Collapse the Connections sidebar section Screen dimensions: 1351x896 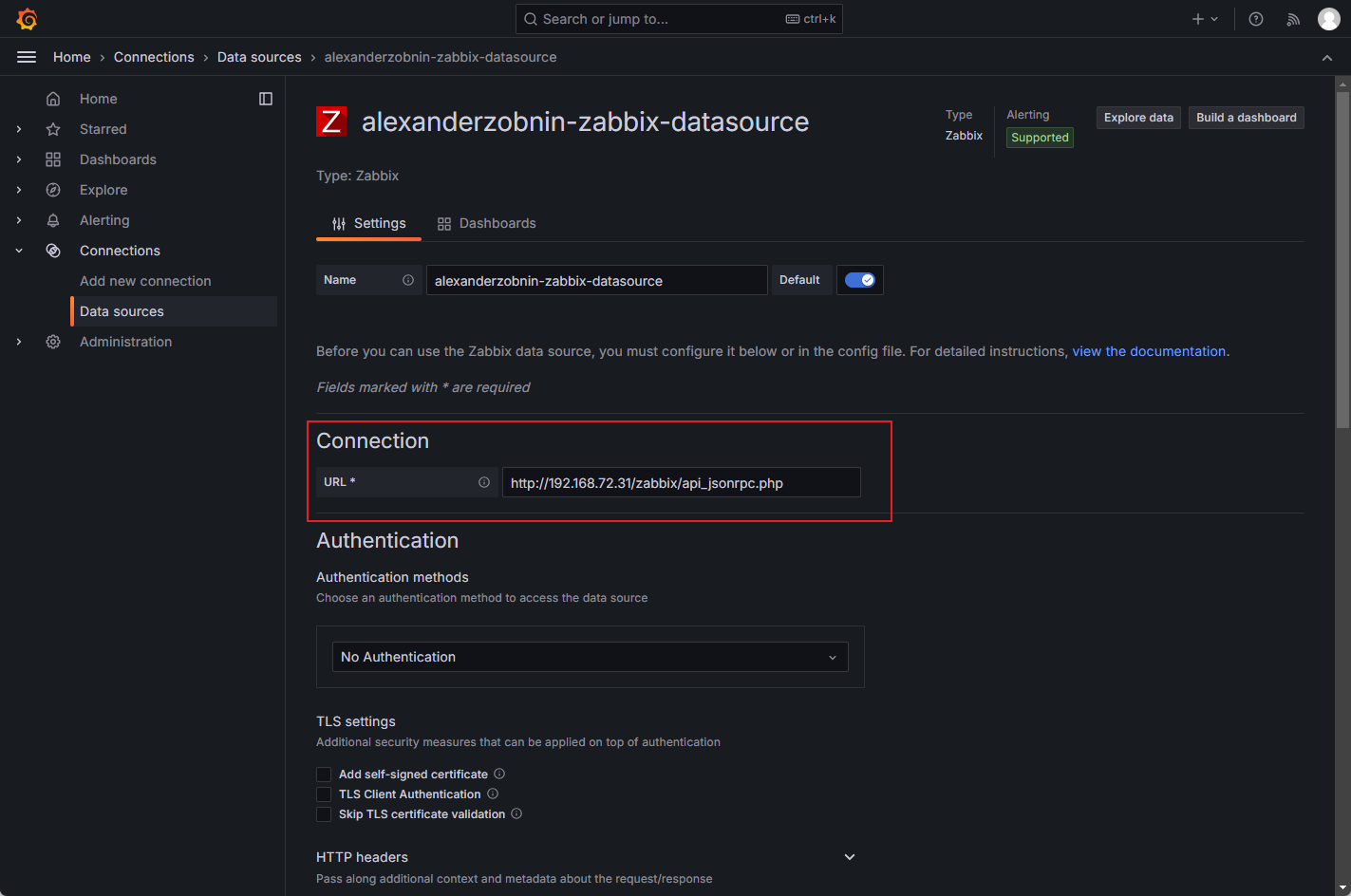tap(19, 251)
